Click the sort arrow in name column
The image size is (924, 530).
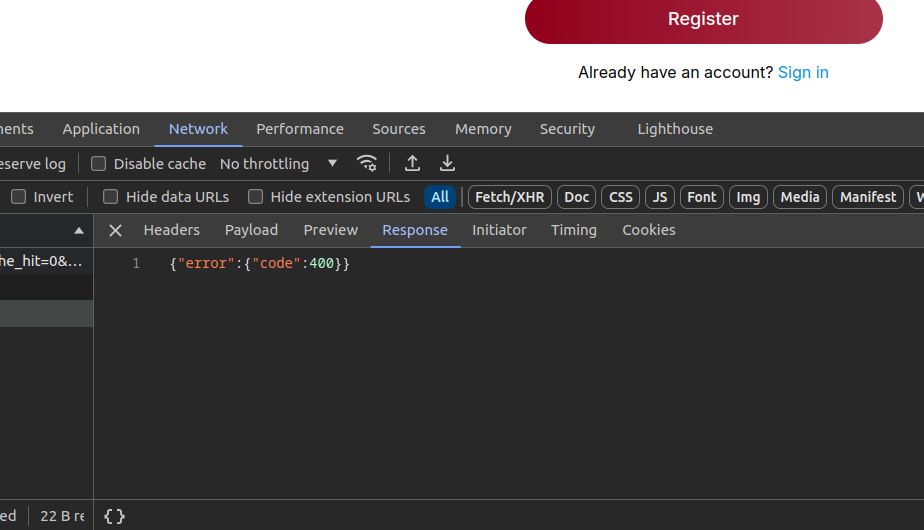79,231
